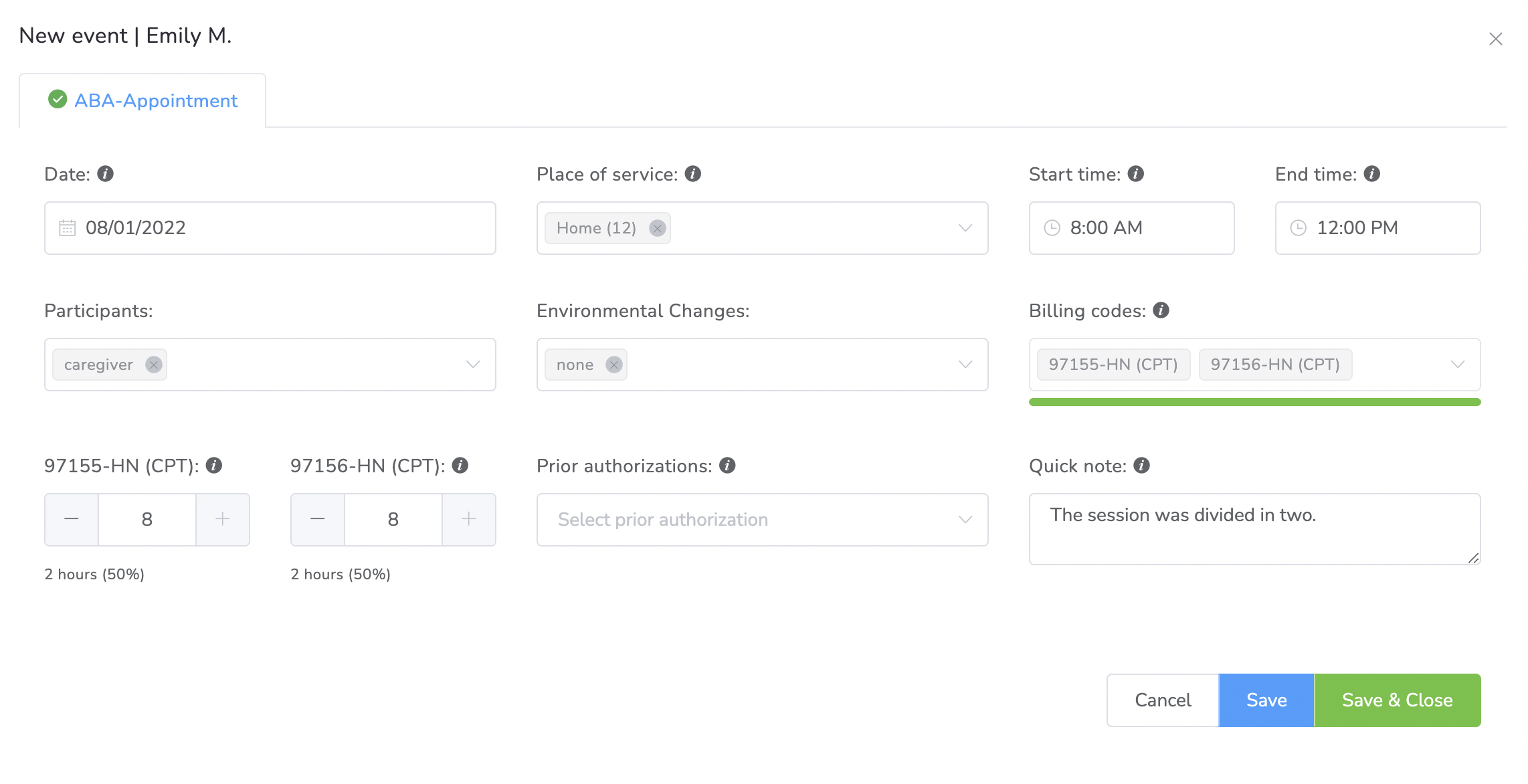Remove the none environmental change tag
Viewport: 1528px width, 784px height.
coord(614,365)
